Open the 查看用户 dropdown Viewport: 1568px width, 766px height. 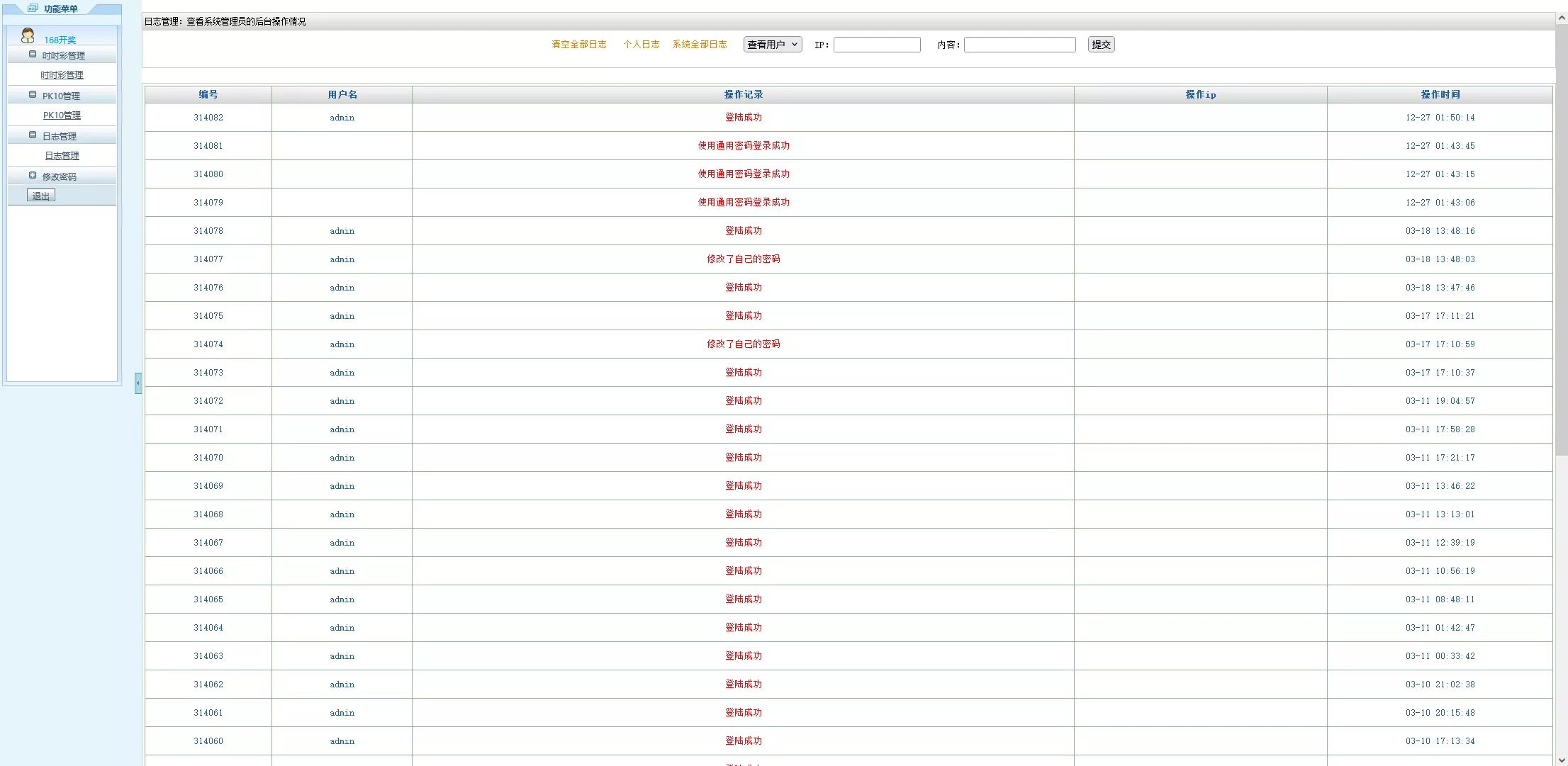pyautogui.click(x=772, y=45)
